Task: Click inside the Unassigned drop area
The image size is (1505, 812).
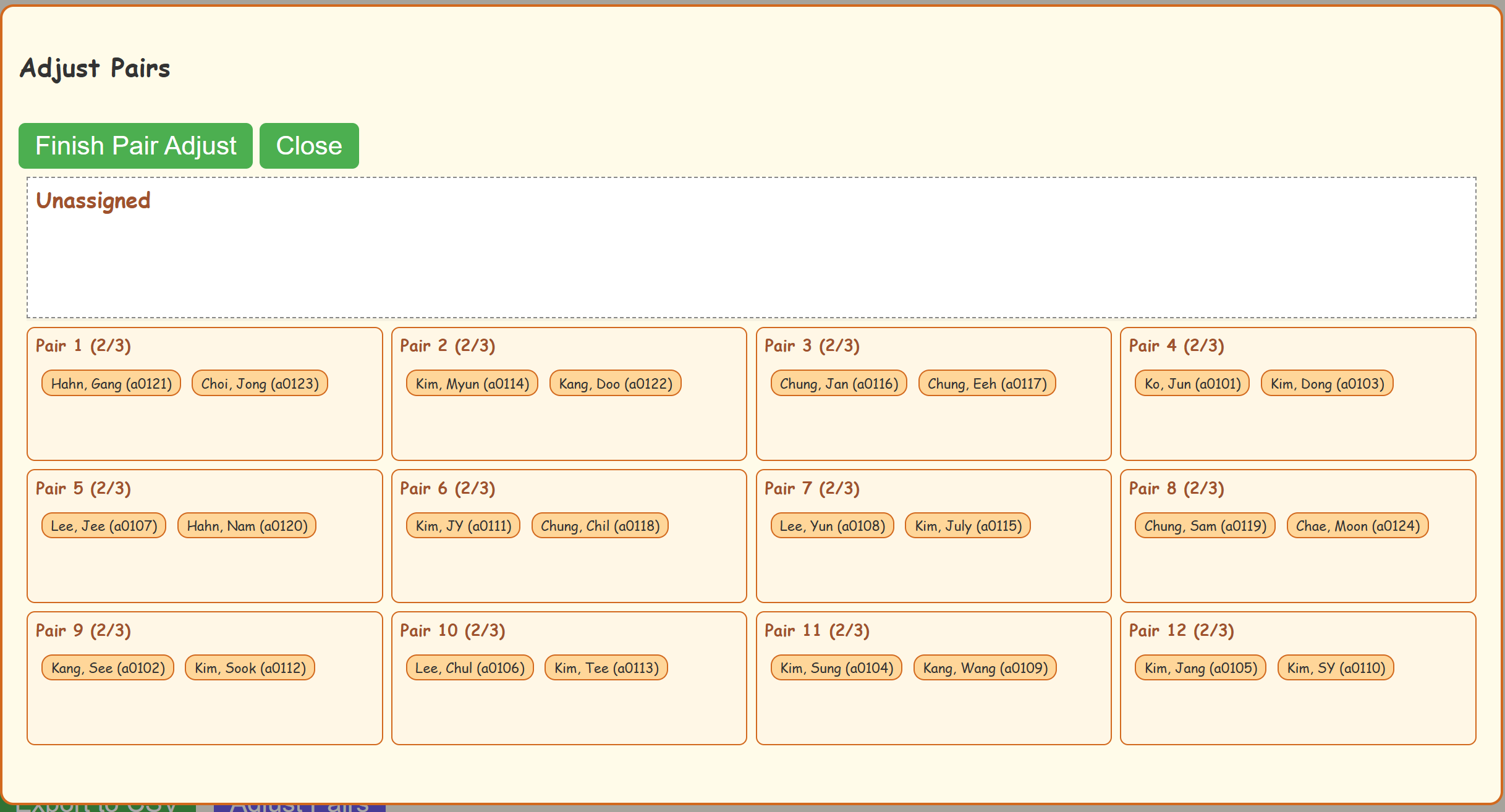Action: pos(751,260)
